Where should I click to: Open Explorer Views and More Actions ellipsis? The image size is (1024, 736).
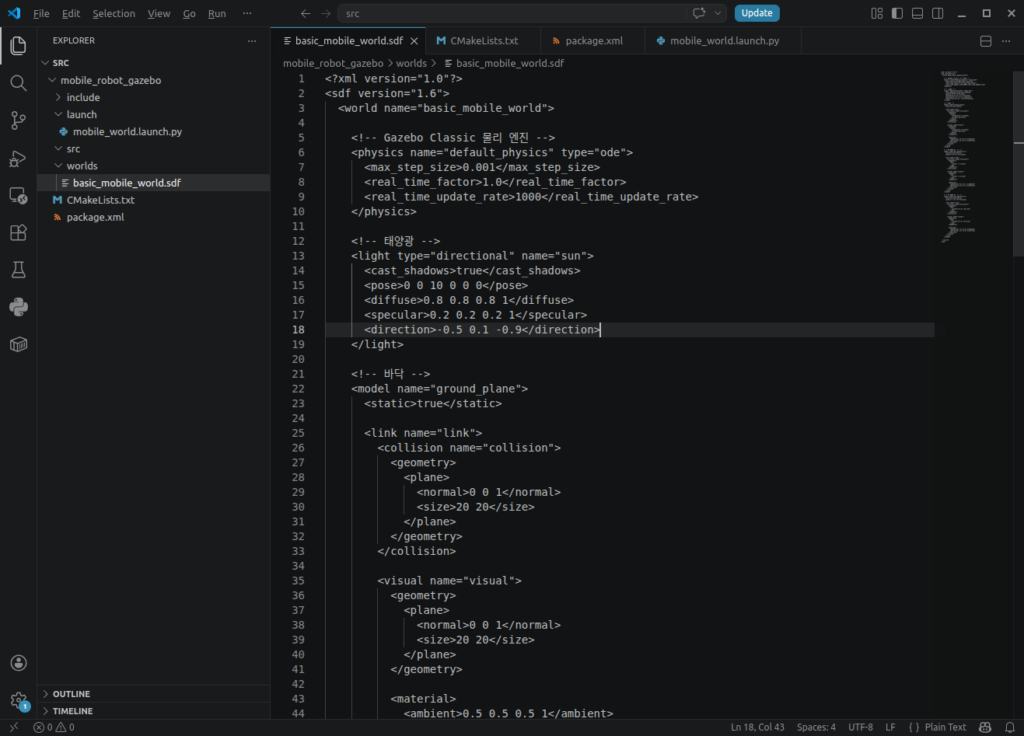(252, 40)
